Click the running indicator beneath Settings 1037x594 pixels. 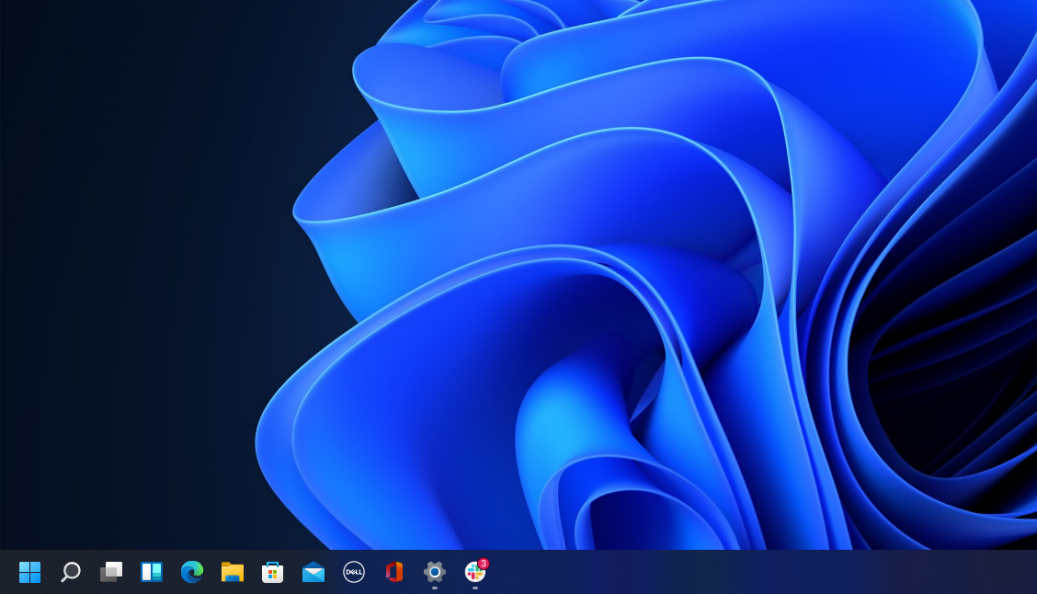434,588
